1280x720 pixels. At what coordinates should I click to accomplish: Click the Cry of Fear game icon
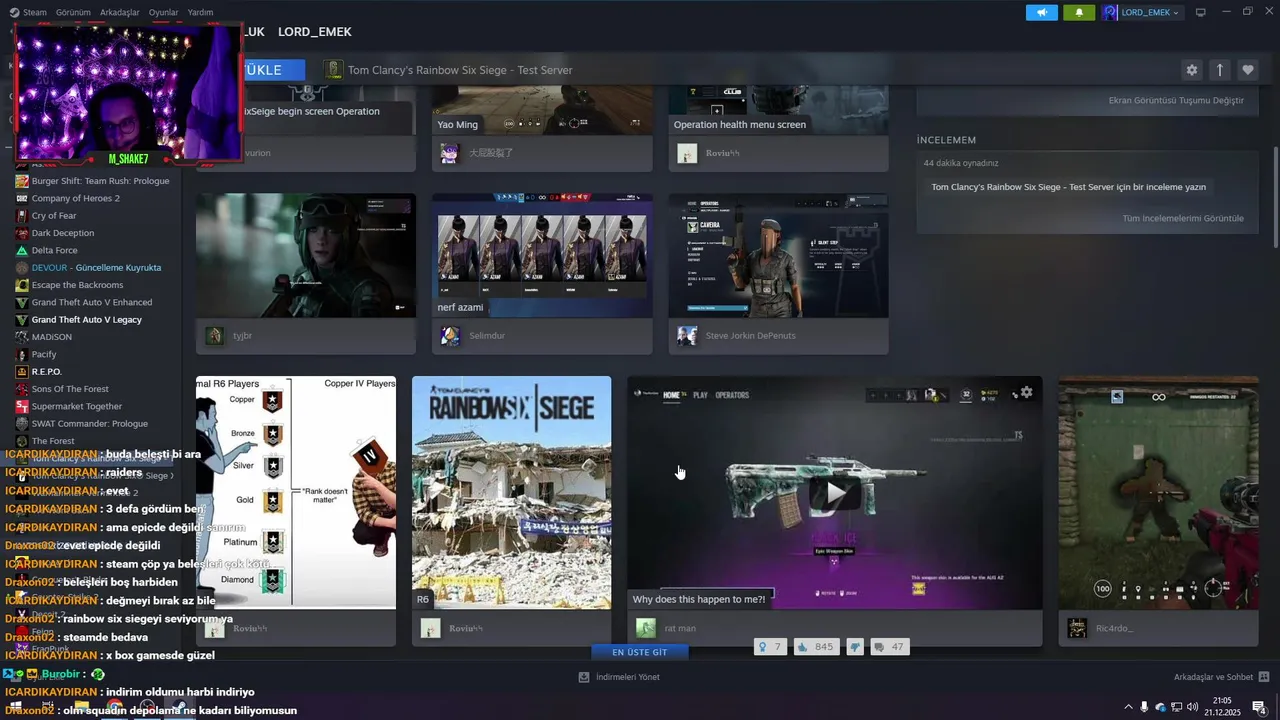[x=22, y=216]
